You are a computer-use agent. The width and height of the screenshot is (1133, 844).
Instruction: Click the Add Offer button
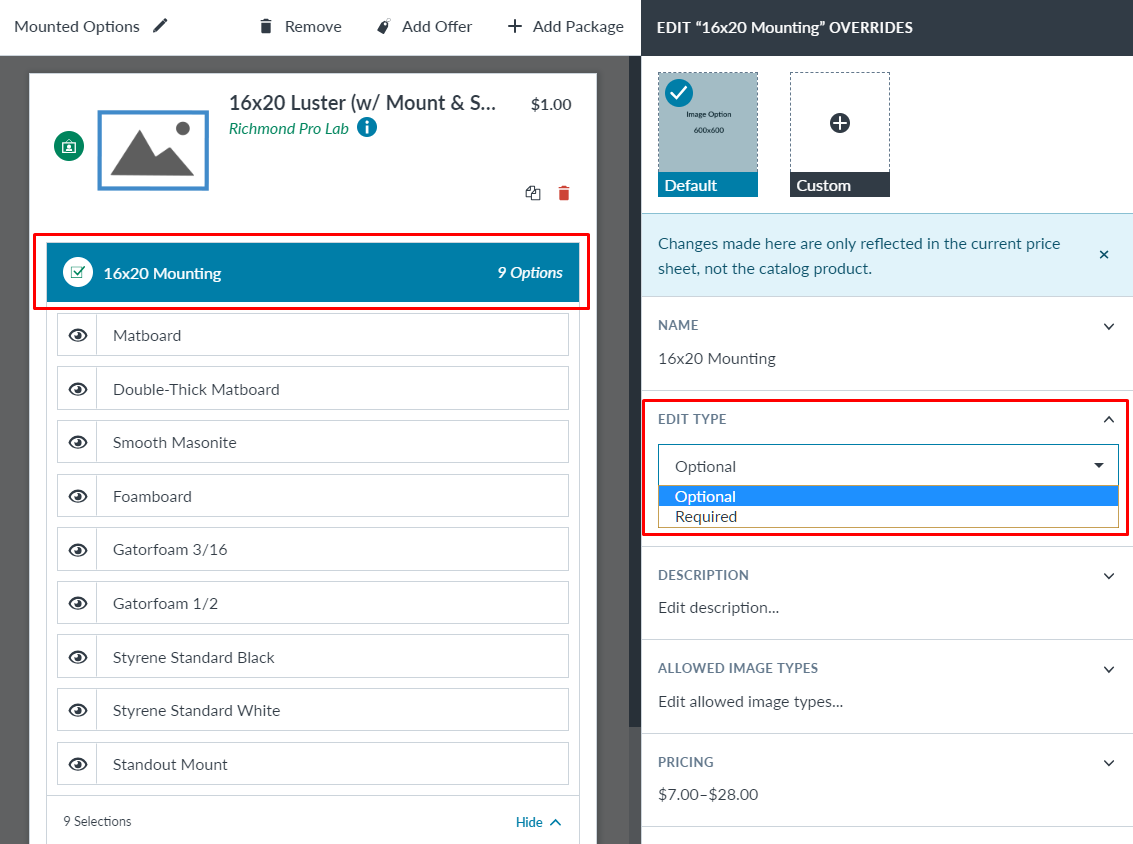coord(424,27)
